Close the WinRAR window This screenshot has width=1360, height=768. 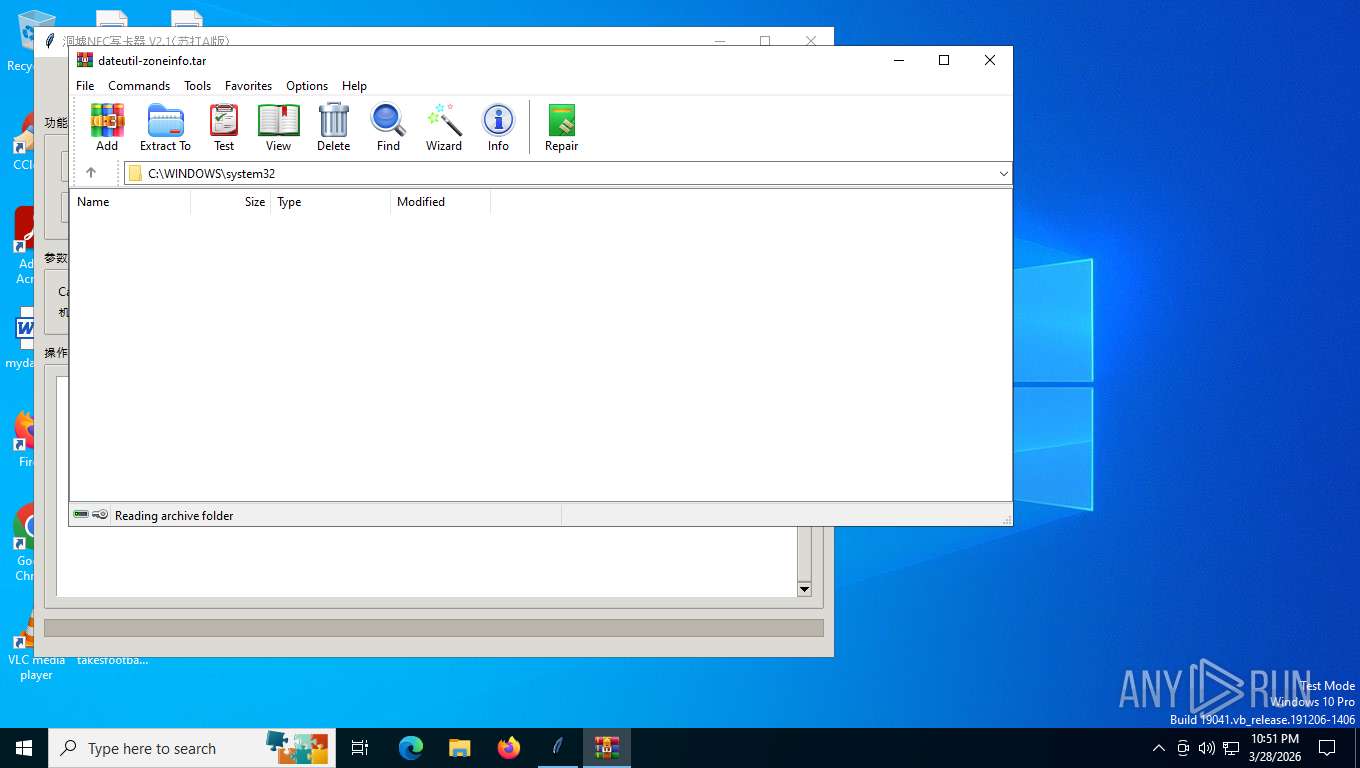tap(990, 60)
